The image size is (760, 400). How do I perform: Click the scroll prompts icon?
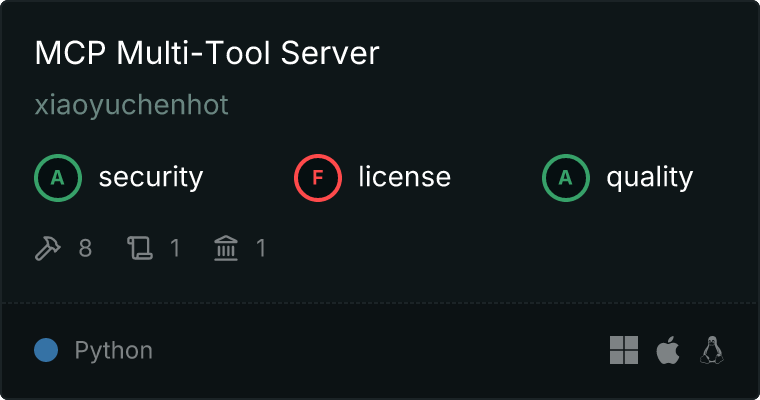tap(139, 248)
